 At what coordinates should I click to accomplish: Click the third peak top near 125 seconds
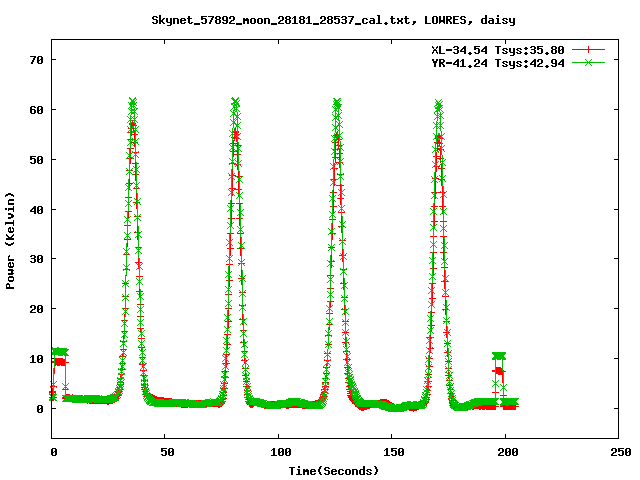337,102
